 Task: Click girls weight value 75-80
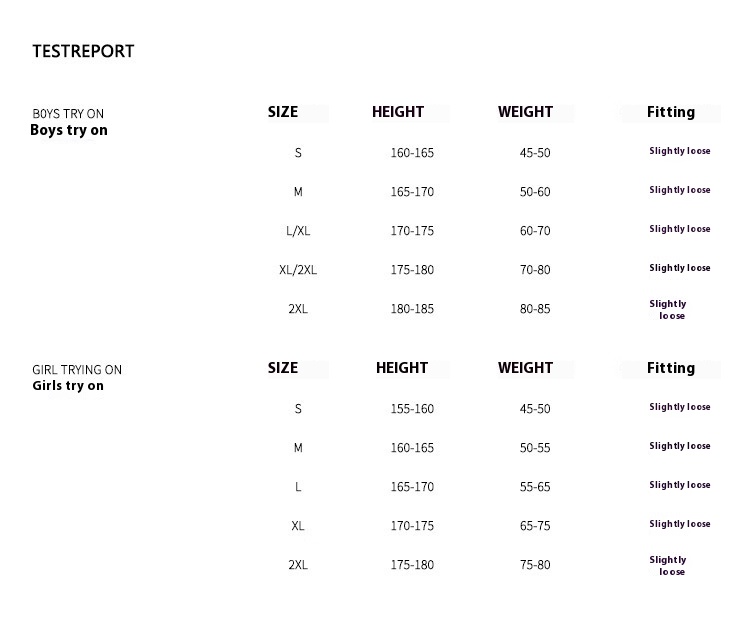pyautogui.click(x=535, y=565)
